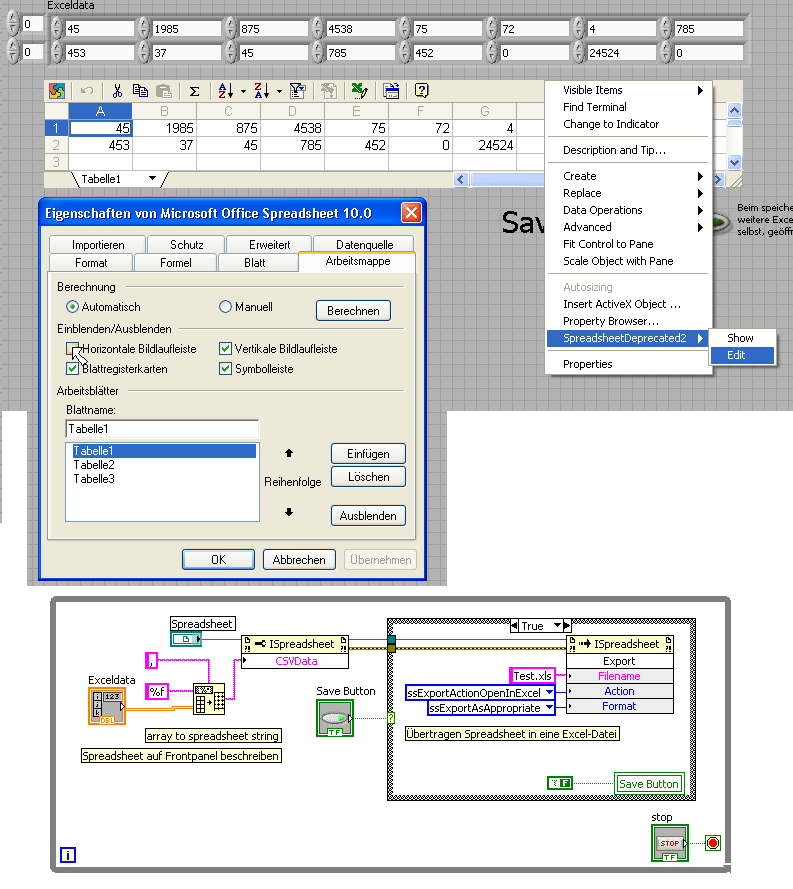Open the Sort Ascending dropdown arrow
Image resolution: width=793 pixels, height=889 pixels.
pos(243,91)
